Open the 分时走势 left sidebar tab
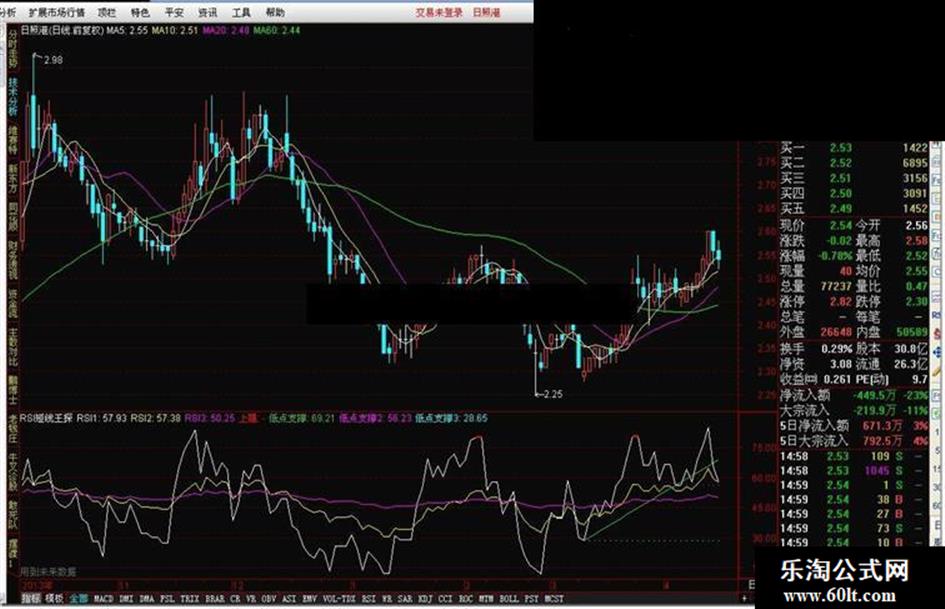The image size is (945, 609). (x=13, y=50)
